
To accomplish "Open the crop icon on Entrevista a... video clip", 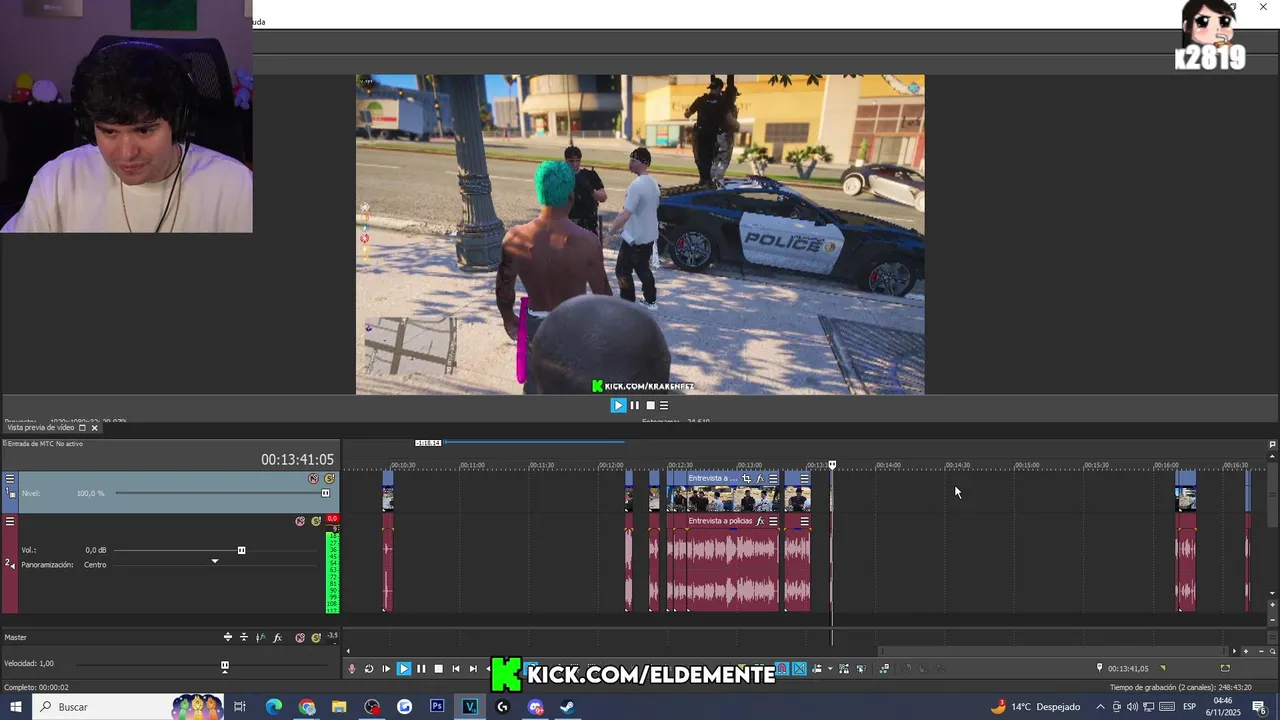I will tap(746, 479).
